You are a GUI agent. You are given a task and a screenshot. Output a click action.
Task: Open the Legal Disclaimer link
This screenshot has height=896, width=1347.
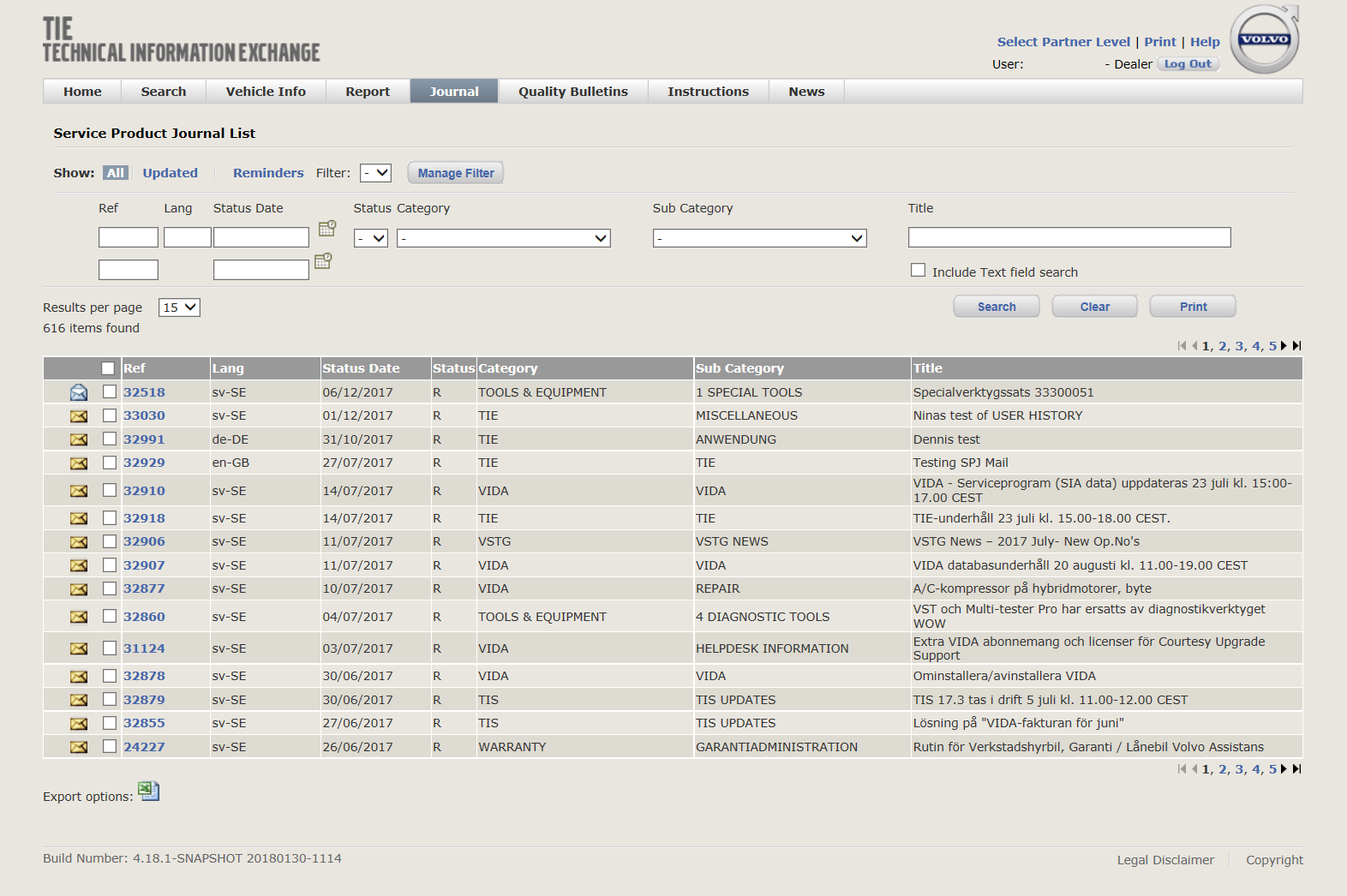click(1165, 860)
